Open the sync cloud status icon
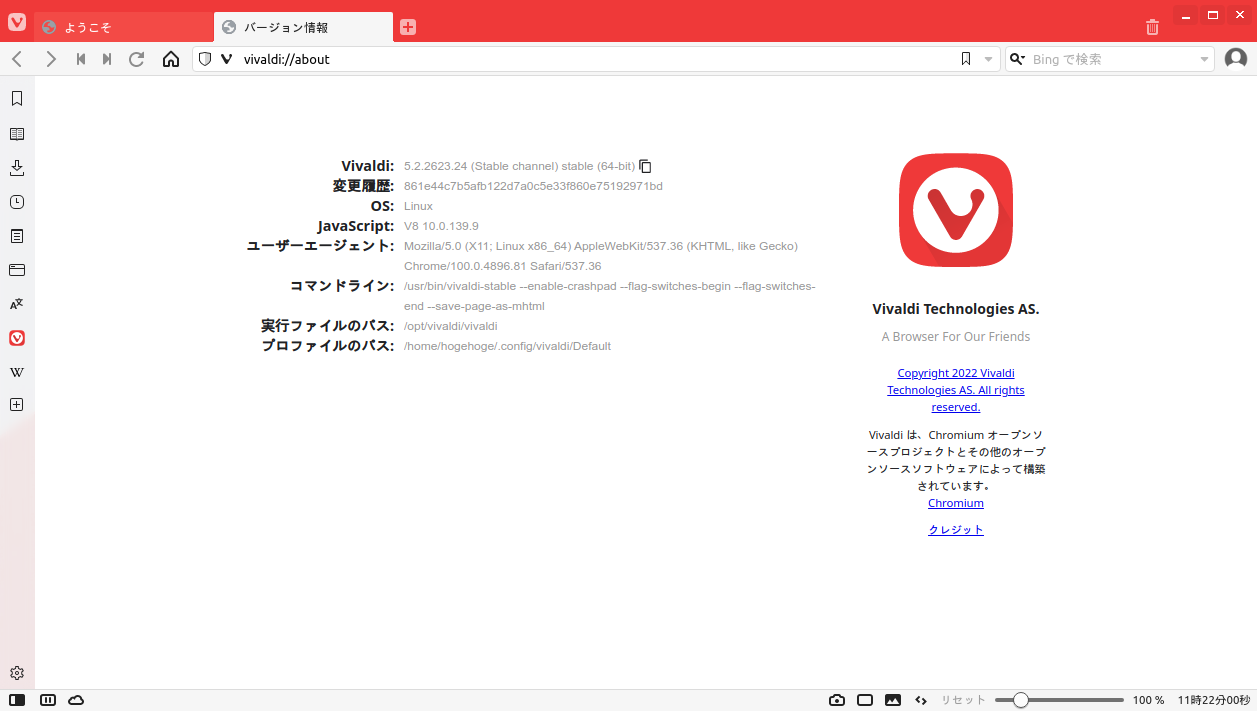1257x711 pixels. click(x=76, y=700)
